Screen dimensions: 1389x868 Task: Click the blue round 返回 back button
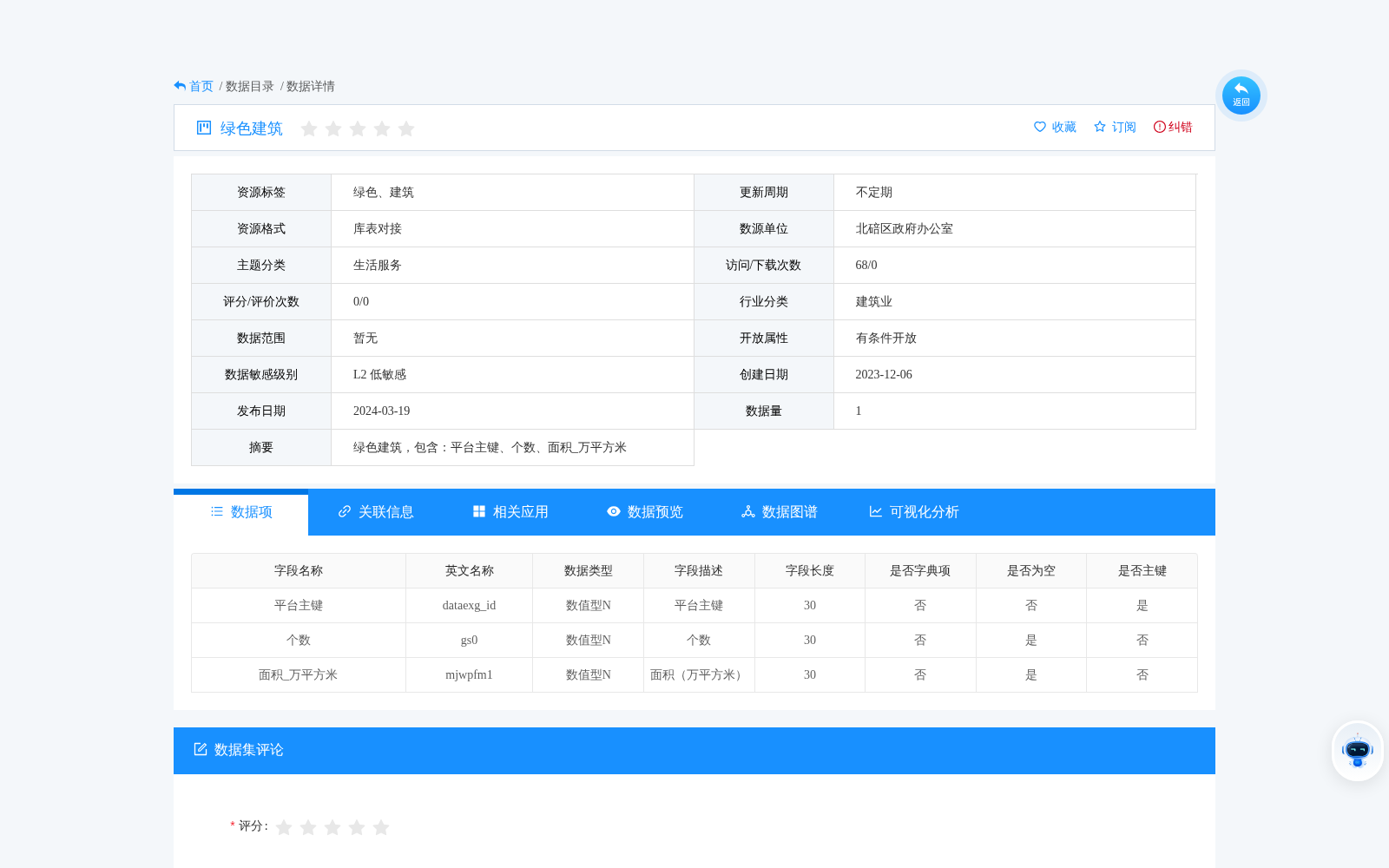[1241, 95]
